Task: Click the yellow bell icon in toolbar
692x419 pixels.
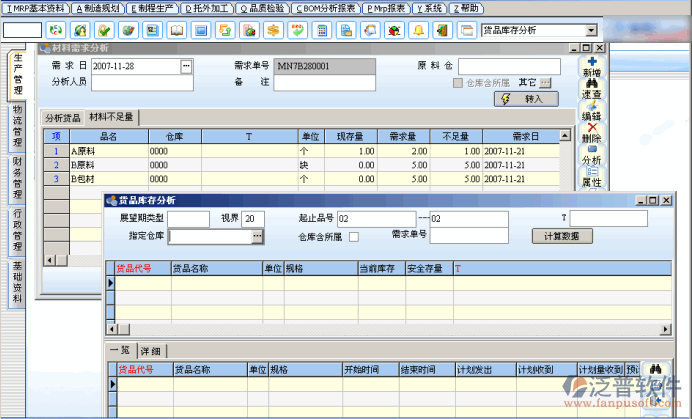Action: (417, 30)
